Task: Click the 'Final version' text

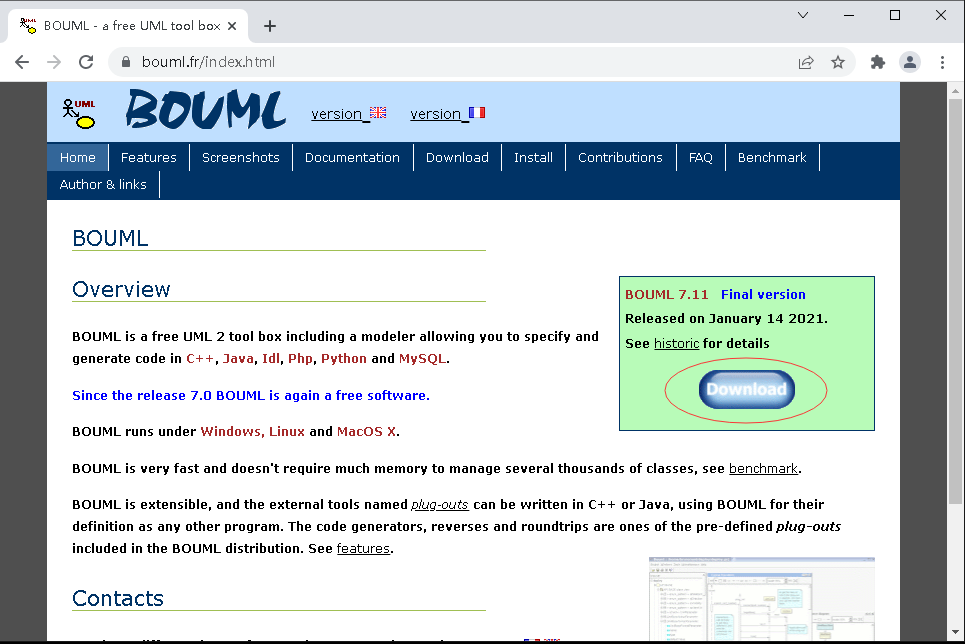Action: (x=763, y=294)
